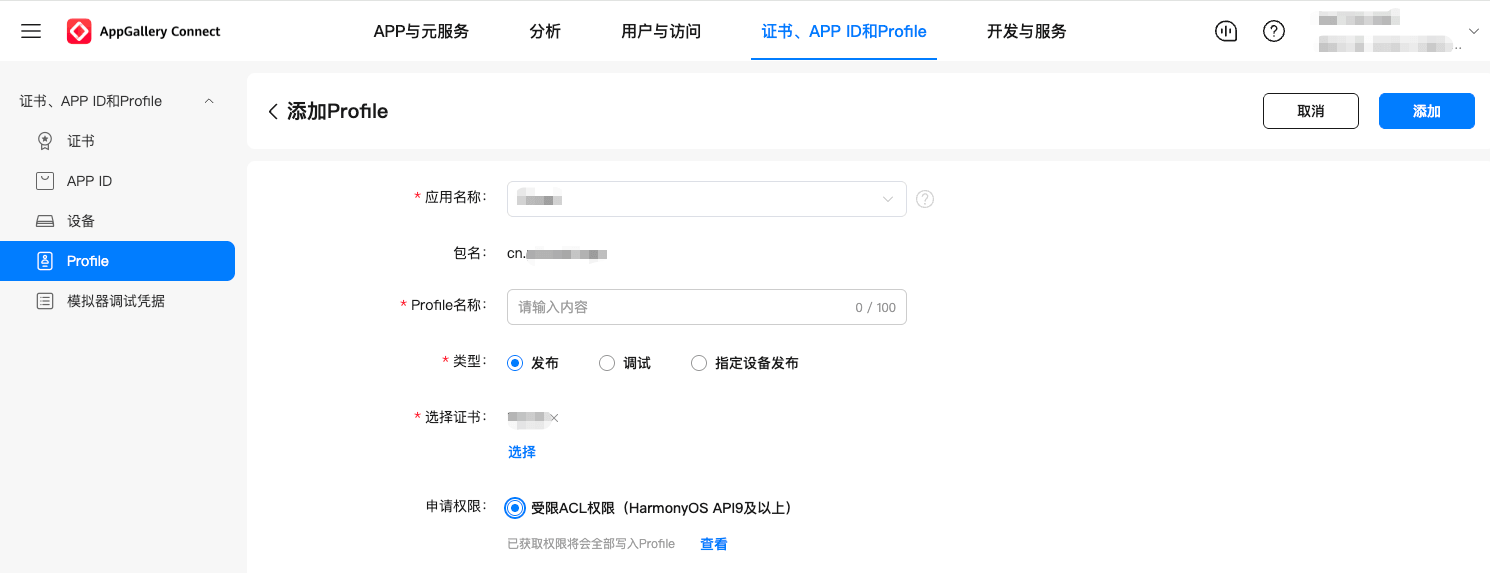The image size is (1490, 573).
Task: Open the 应用名称 dropdown
Action: tap(707, 199)
